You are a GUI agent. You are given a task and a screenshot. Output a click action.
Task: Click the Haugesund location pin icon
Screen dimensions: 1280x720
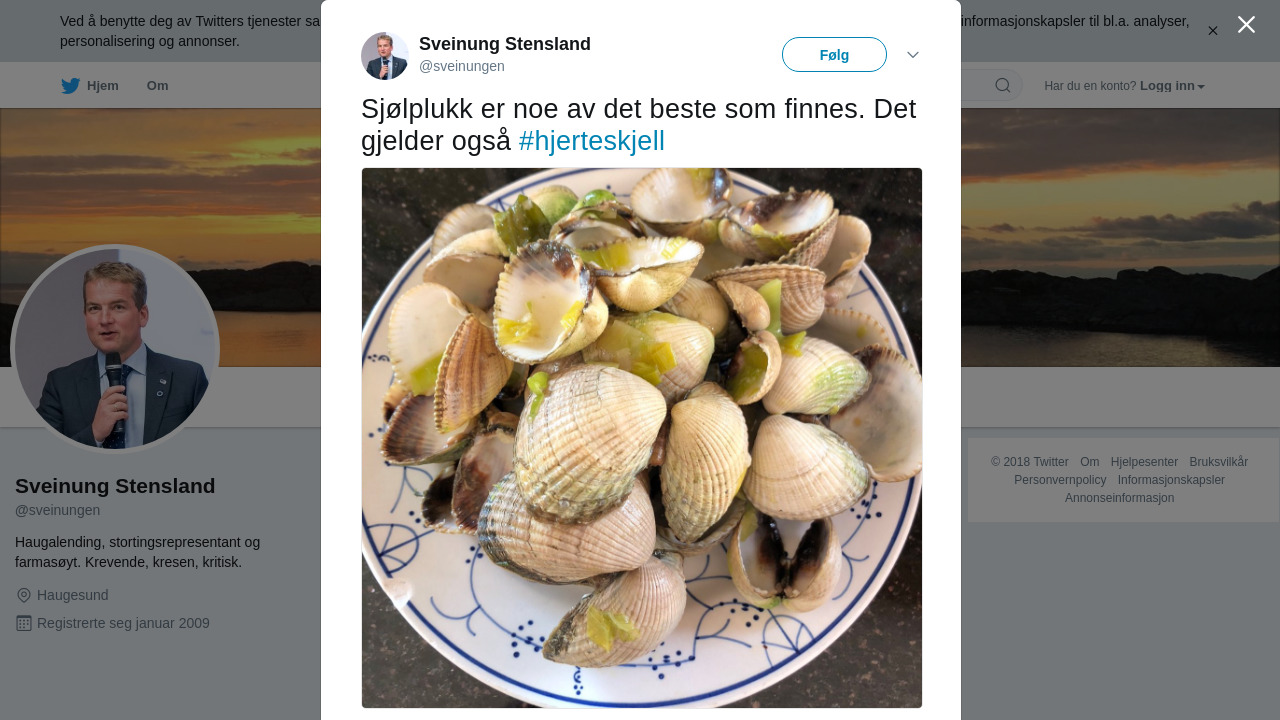(x=24, y=595)
